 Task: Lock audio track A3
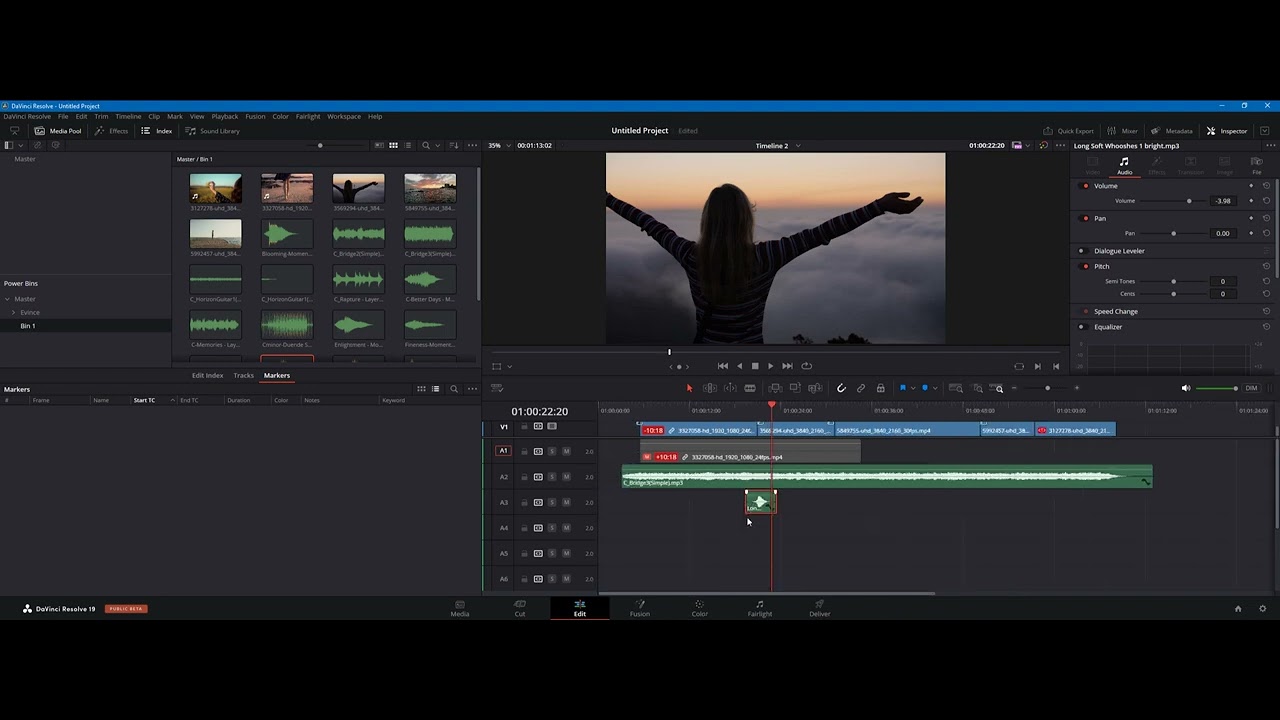pyautogui.click(x=524, y=503)
